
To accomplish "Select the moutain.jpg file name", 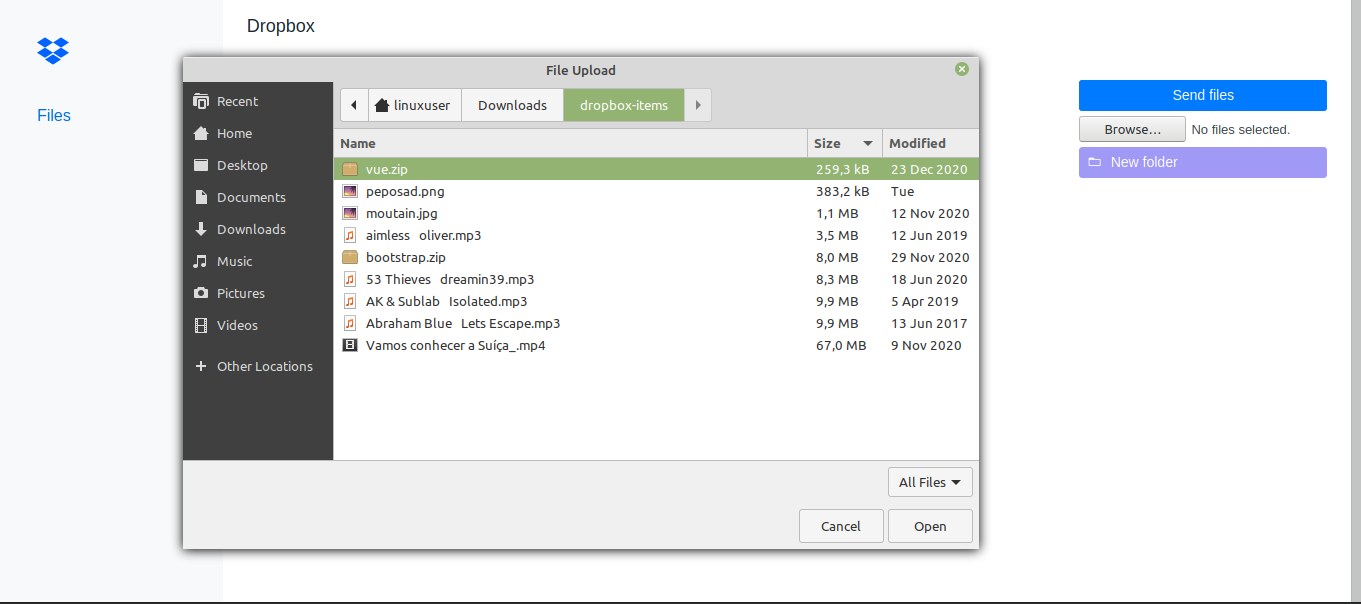I will (x=402, y=213).
